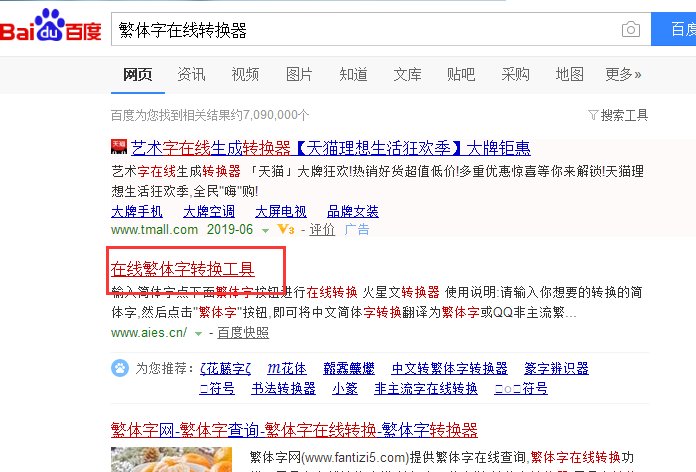Click the 百度为您找到相关结果约7,090,000个 text
696x472 pixels.
coord(210,115)
